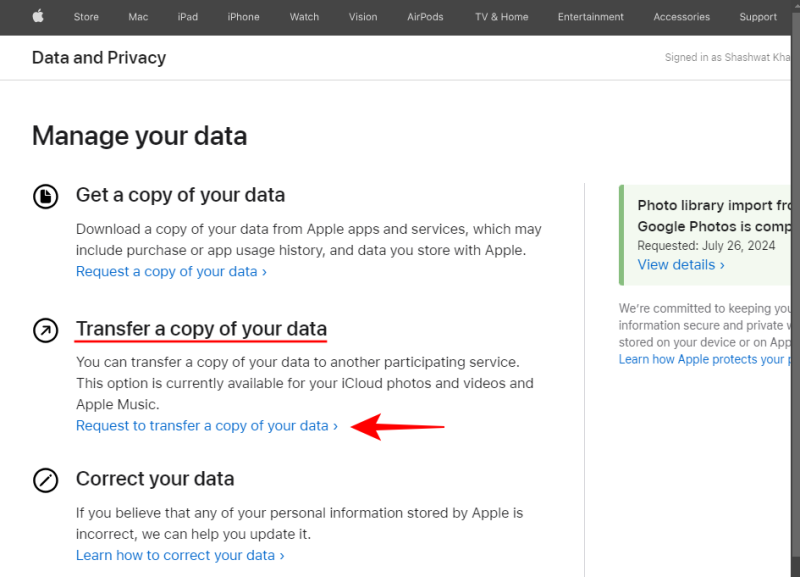
Task: Open the Support menu item
Action: [758, 17]
